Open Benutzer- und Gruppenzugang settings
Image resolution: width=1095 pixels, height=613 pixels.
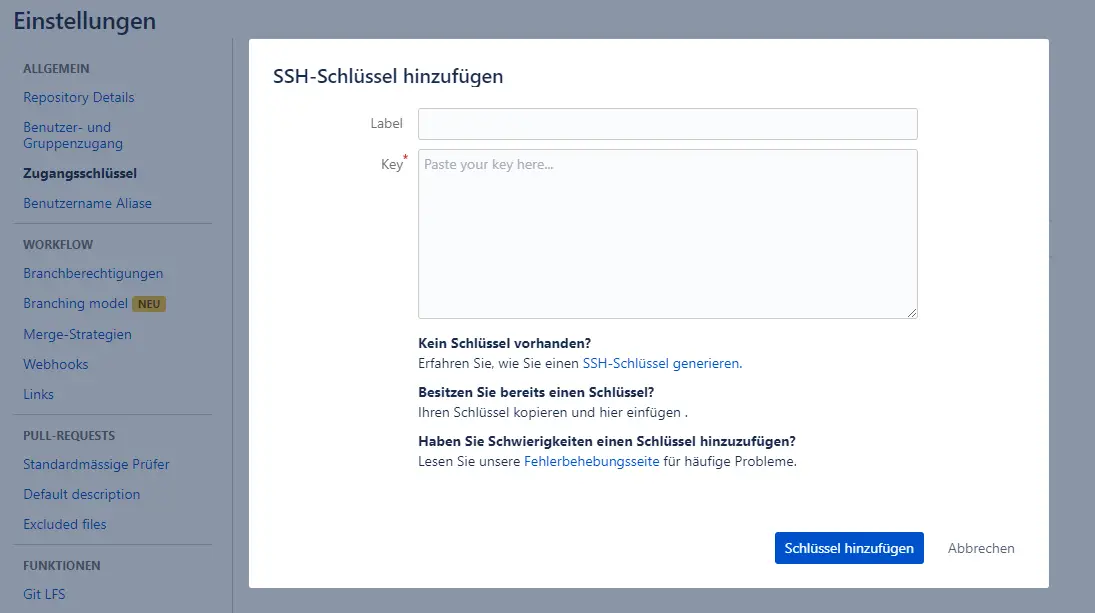[x=73, y=135]
